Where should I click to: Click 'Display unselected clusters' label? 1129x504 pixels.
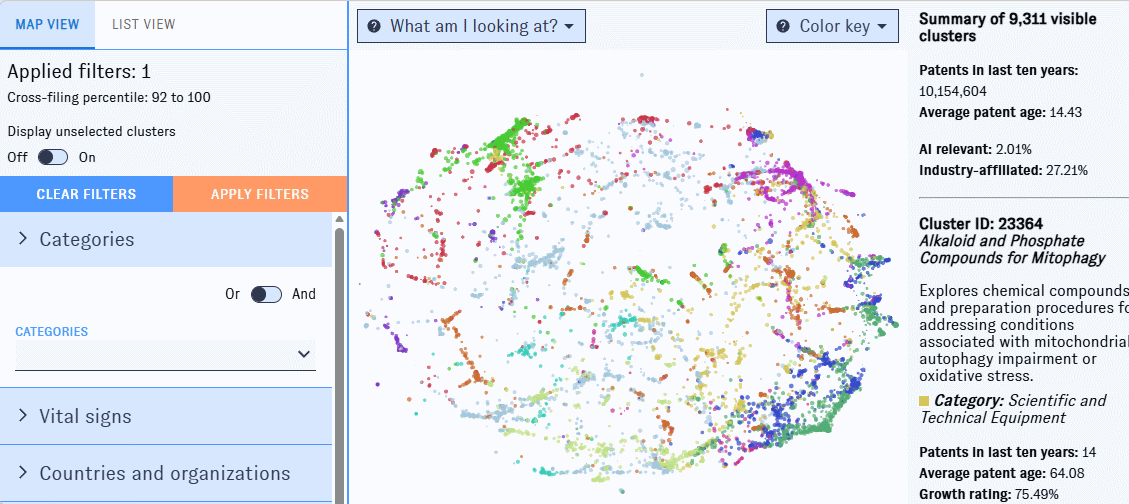[x=91, y=132]
